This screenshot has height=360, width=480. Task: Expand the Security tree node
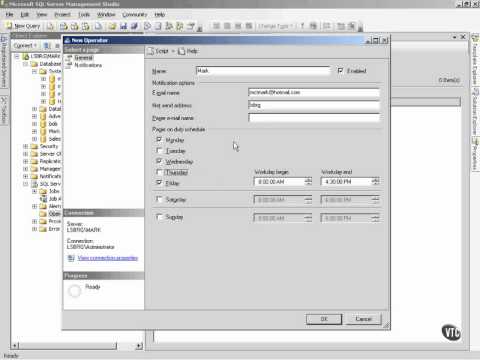click(26, 146)
